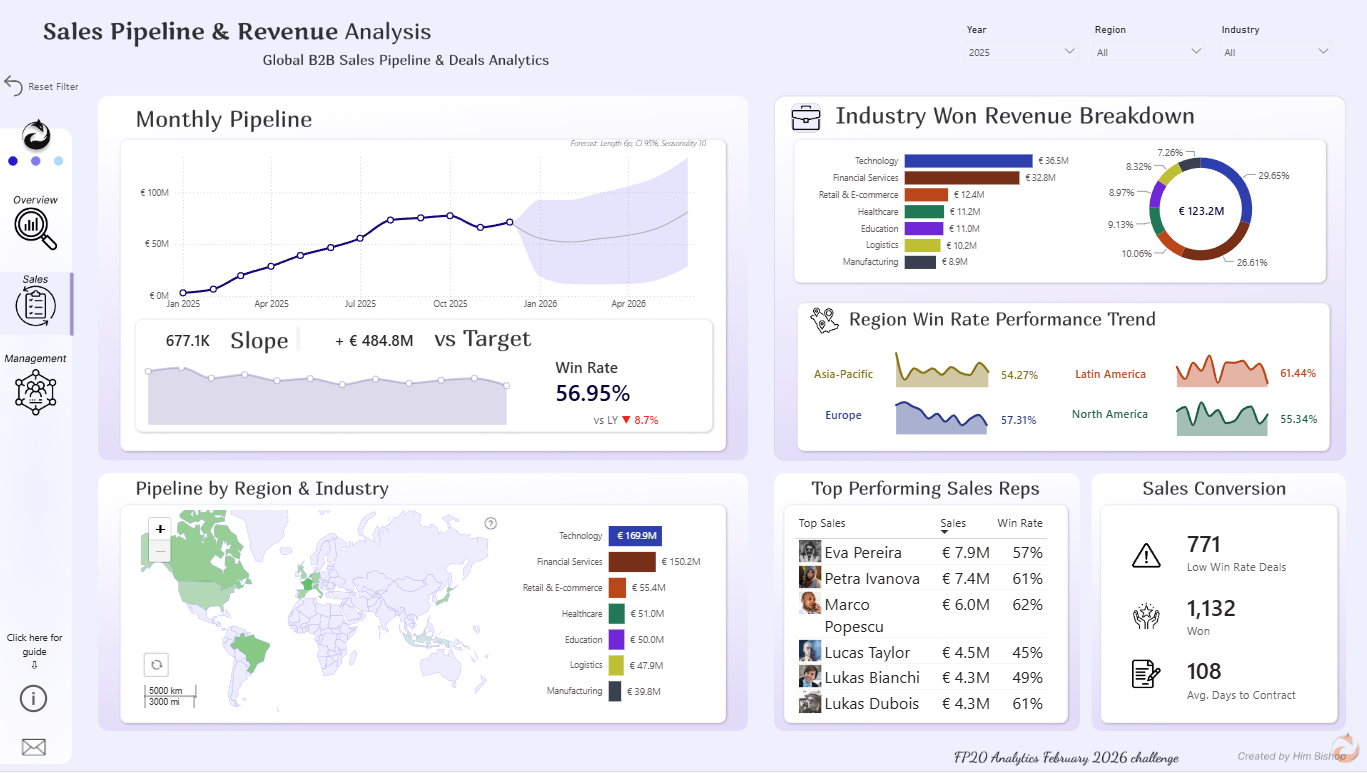The height and width of the screenshot is (773, 1367).
Task: Click the North America win rate sparkline
Action: [1222, 419]
